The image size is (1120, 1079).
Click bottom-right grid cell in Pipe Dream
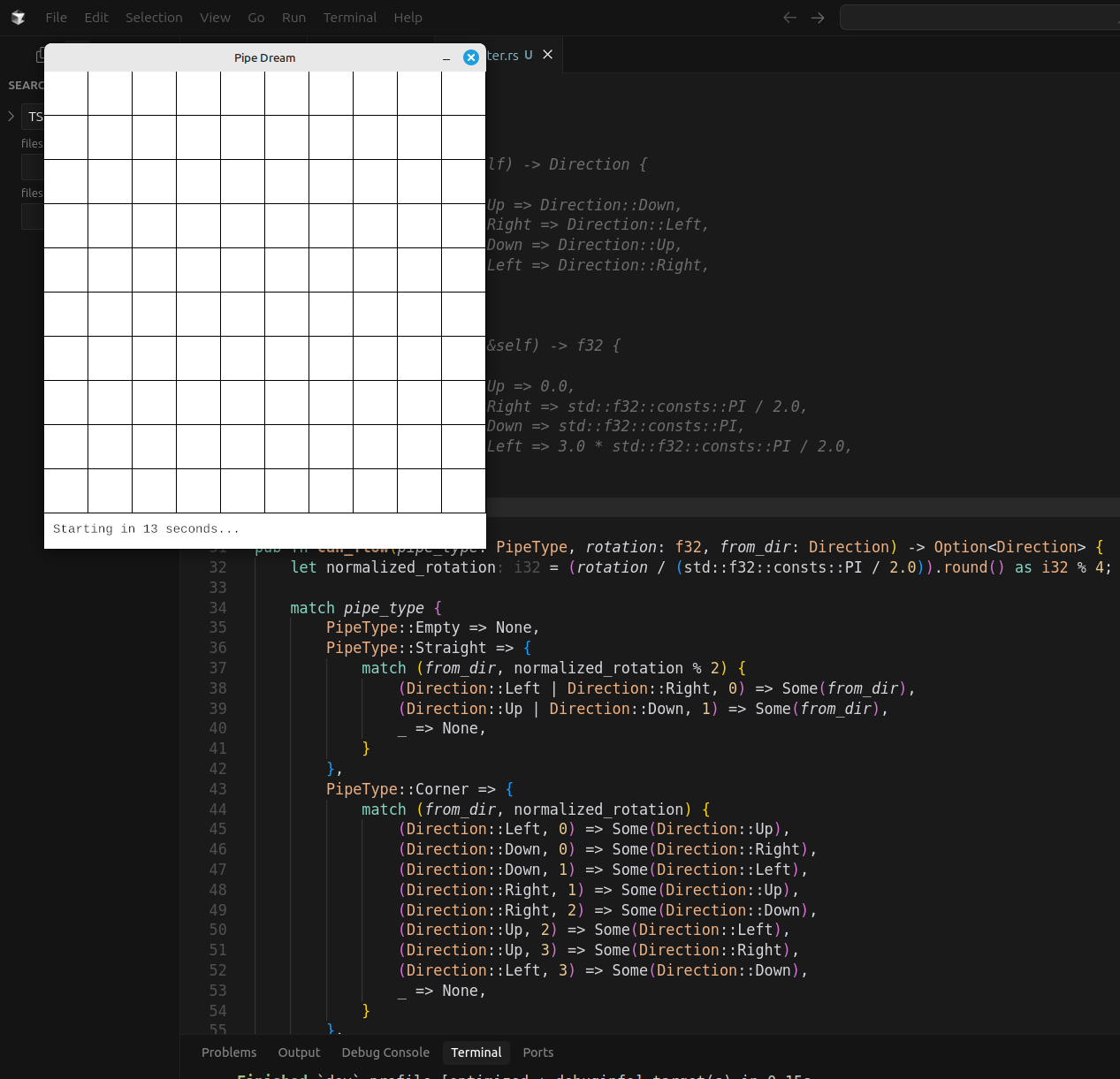(x=464, y=491)
